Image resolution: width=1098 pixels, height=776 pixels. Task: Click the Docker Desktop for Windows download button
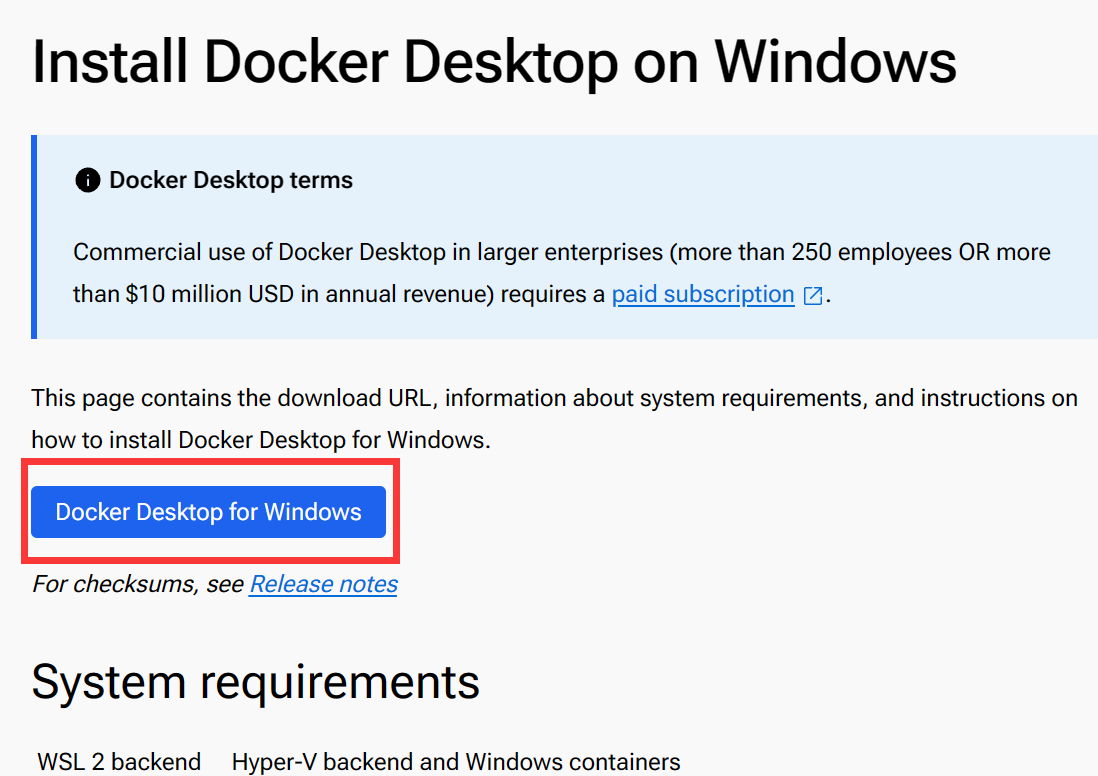(208, 512)
